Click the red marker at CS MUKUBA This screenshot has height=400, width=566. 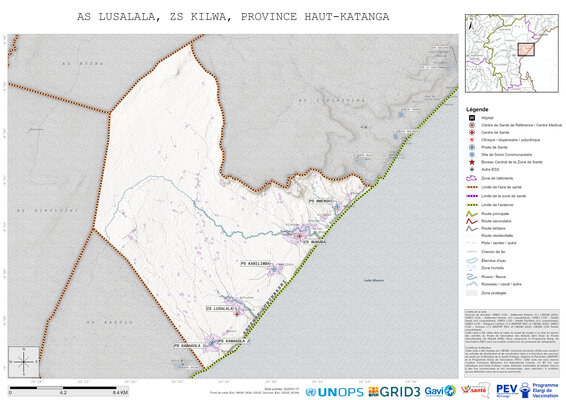click(299, 236)
